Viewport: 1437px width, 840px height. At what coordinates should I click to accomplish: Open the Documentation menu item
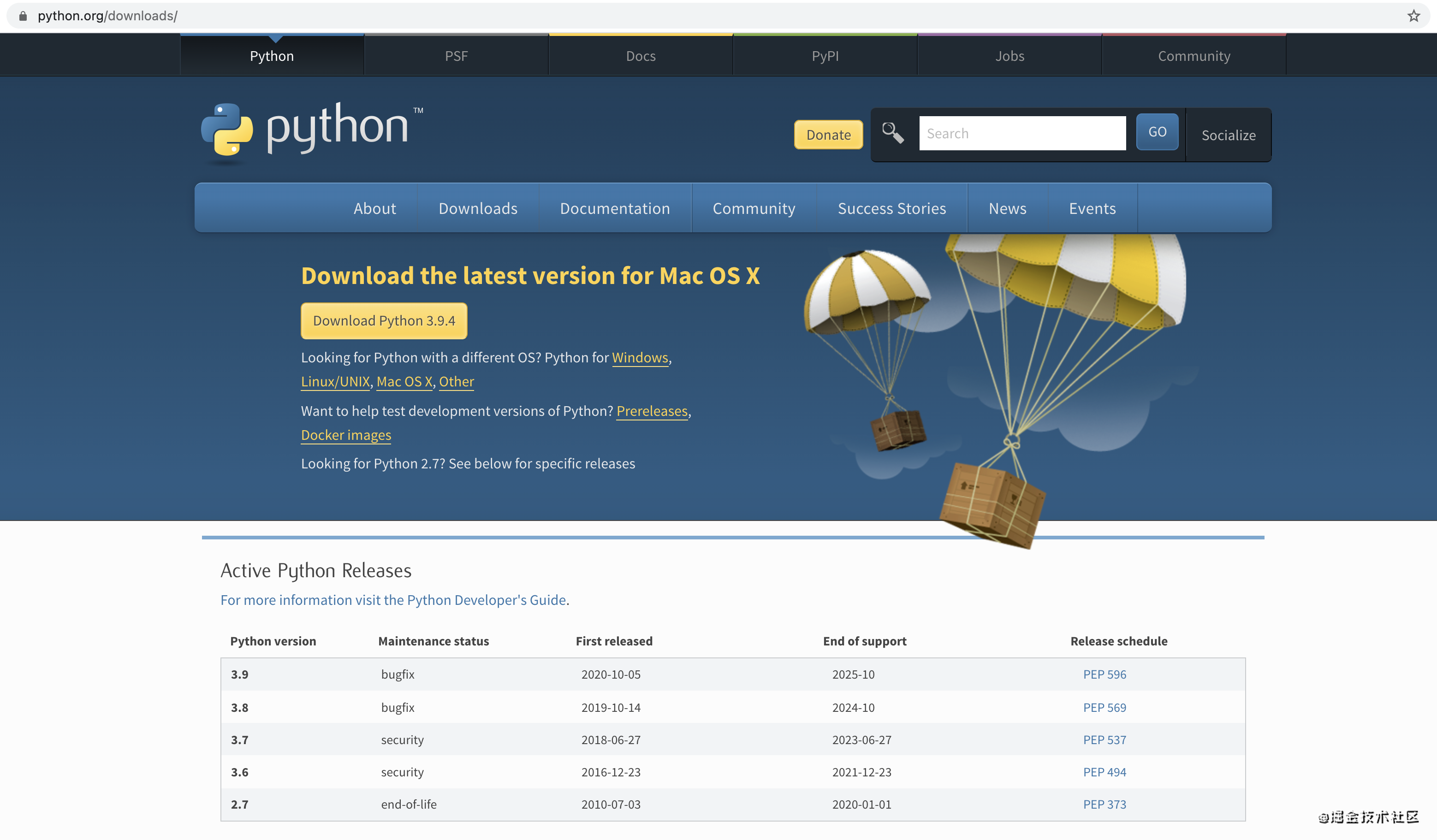coord(615,208)
